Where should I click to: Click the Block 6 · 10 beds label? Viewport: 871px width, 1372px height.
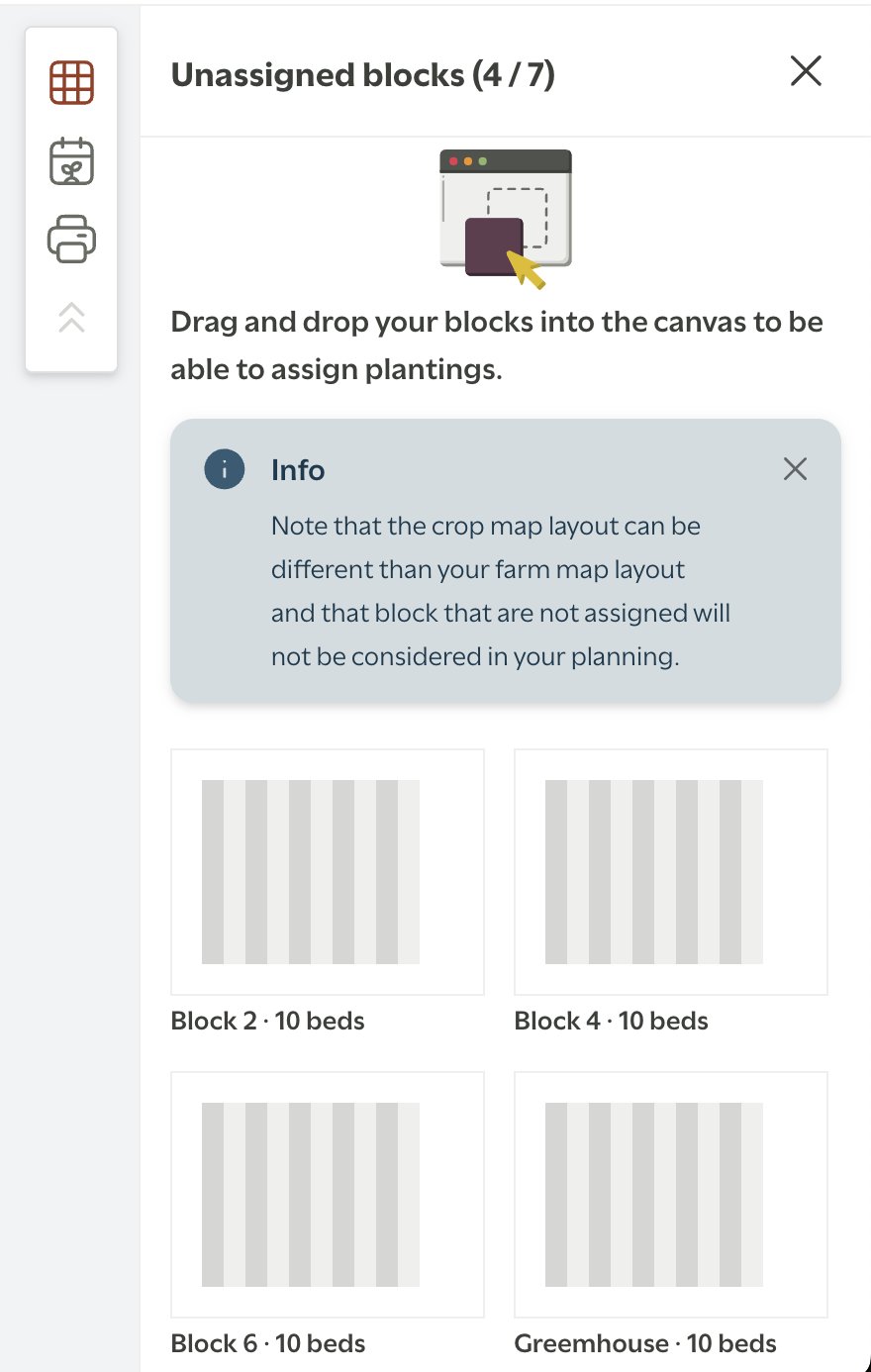(268, 1343)
